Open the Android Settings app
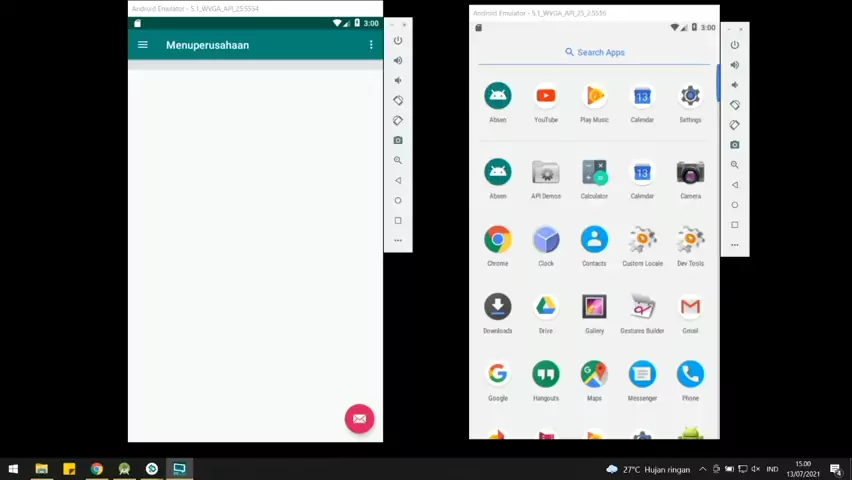Viewport: 852px width, 480px height. (690, 97)
